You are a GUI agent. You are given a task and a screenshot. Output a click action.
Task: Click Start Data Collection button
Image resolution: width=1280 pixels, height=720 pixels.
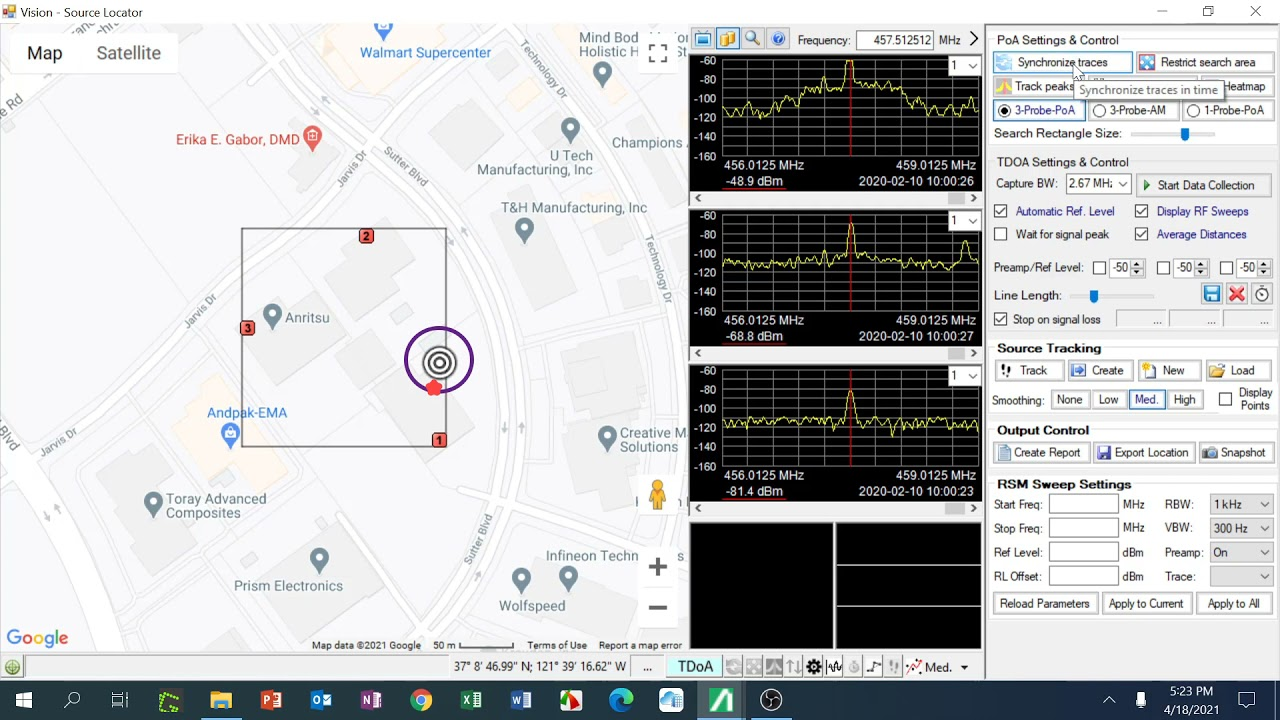[1204, 185]
